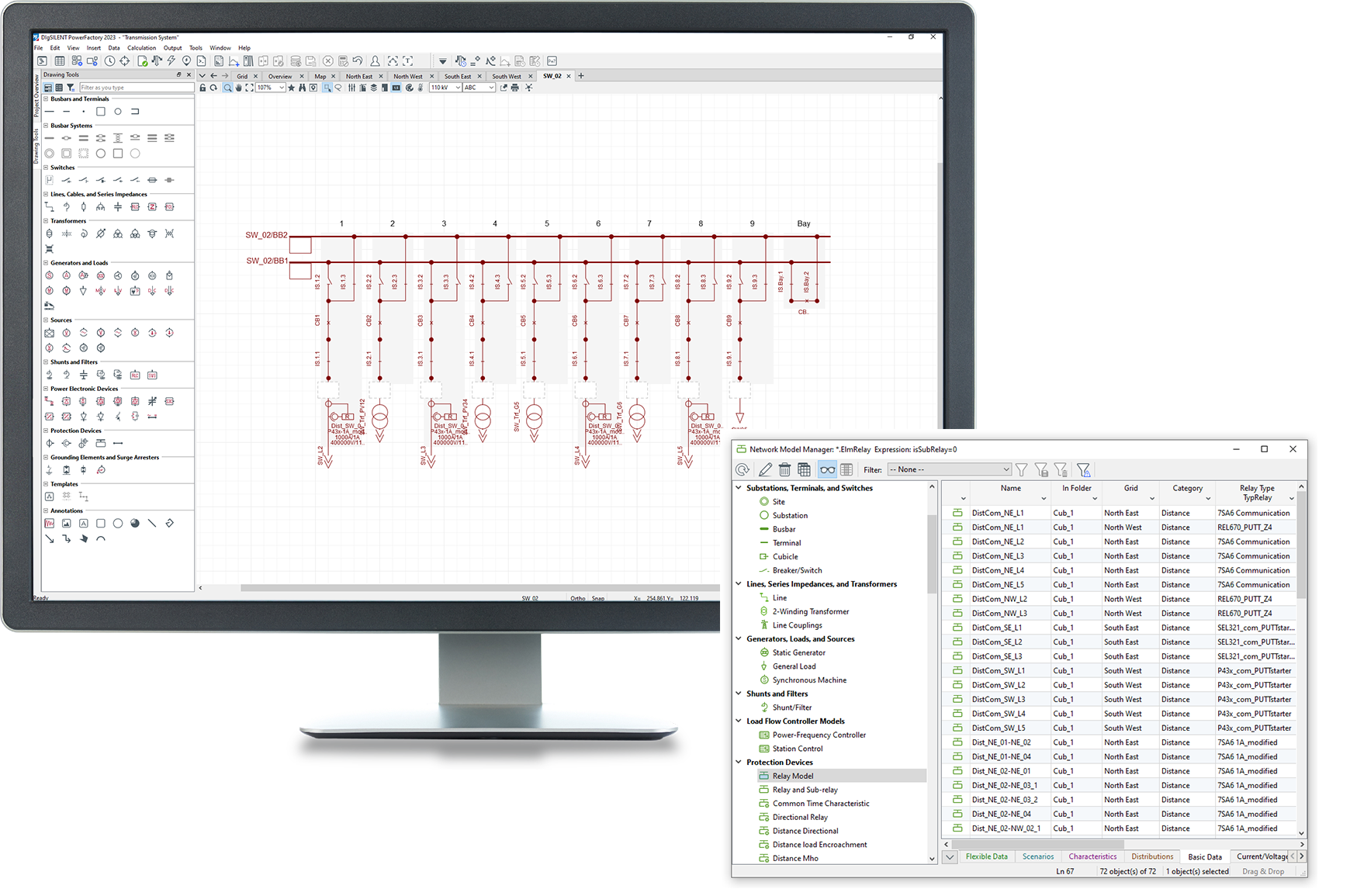1350x896 pixels.
Task: Open the Calculation menu
Action: (x=141, y=48)
